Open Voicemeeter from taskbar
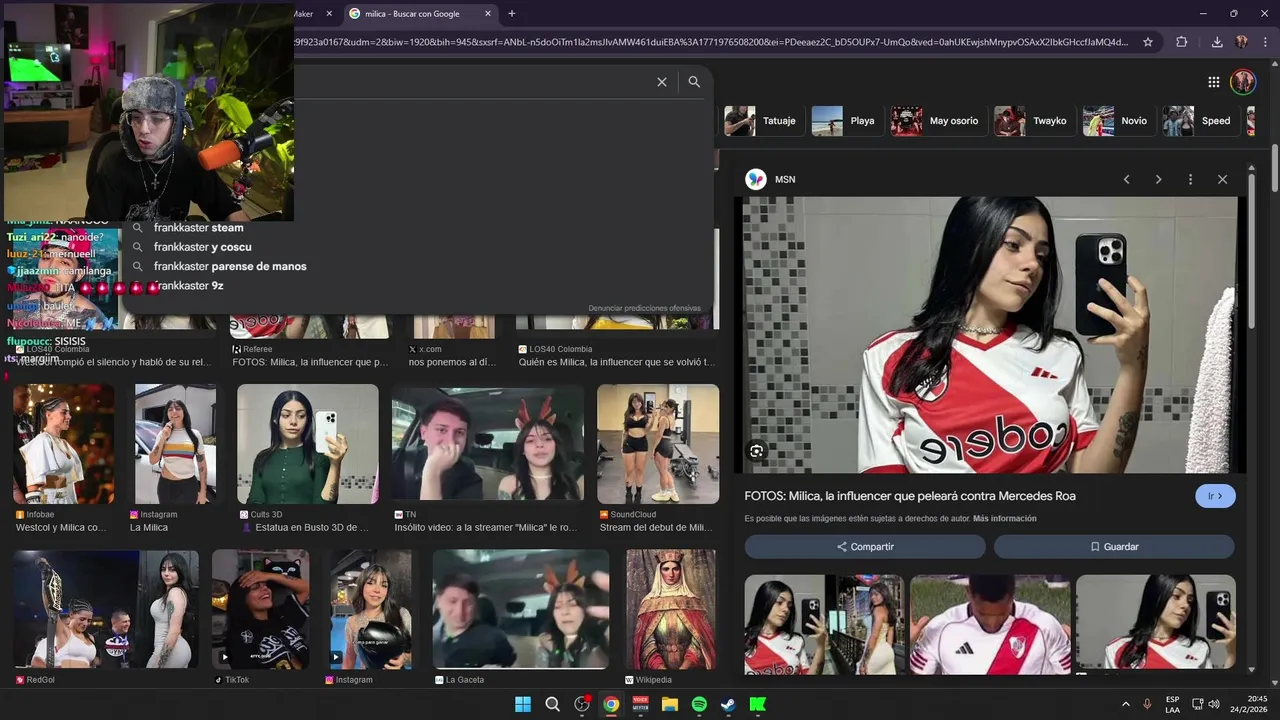Viewport: 1280px width, 720px height. (641, 704)
